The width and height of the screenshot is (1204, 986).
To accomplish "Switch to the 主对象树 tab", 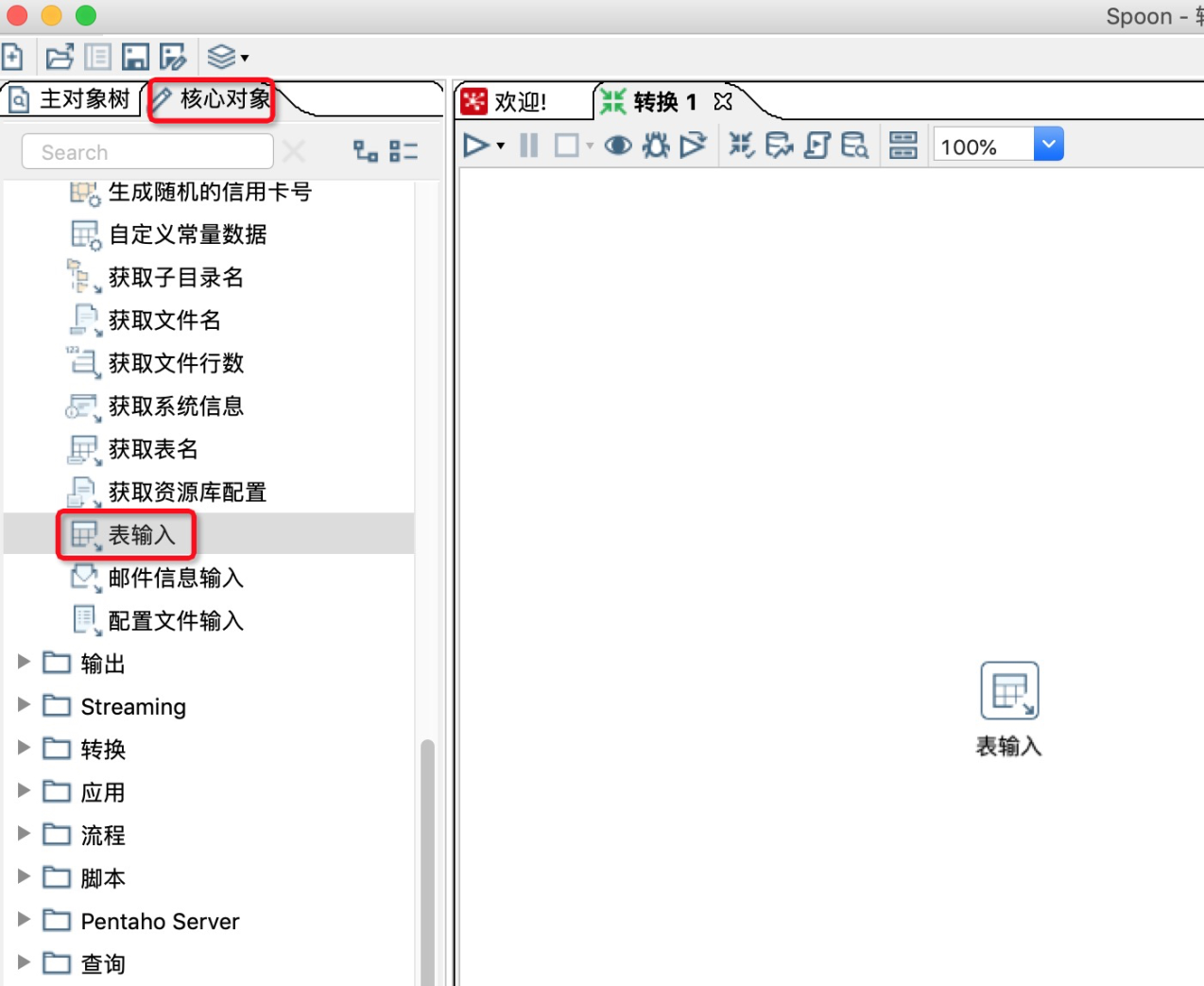I will [x=71, y=99].
